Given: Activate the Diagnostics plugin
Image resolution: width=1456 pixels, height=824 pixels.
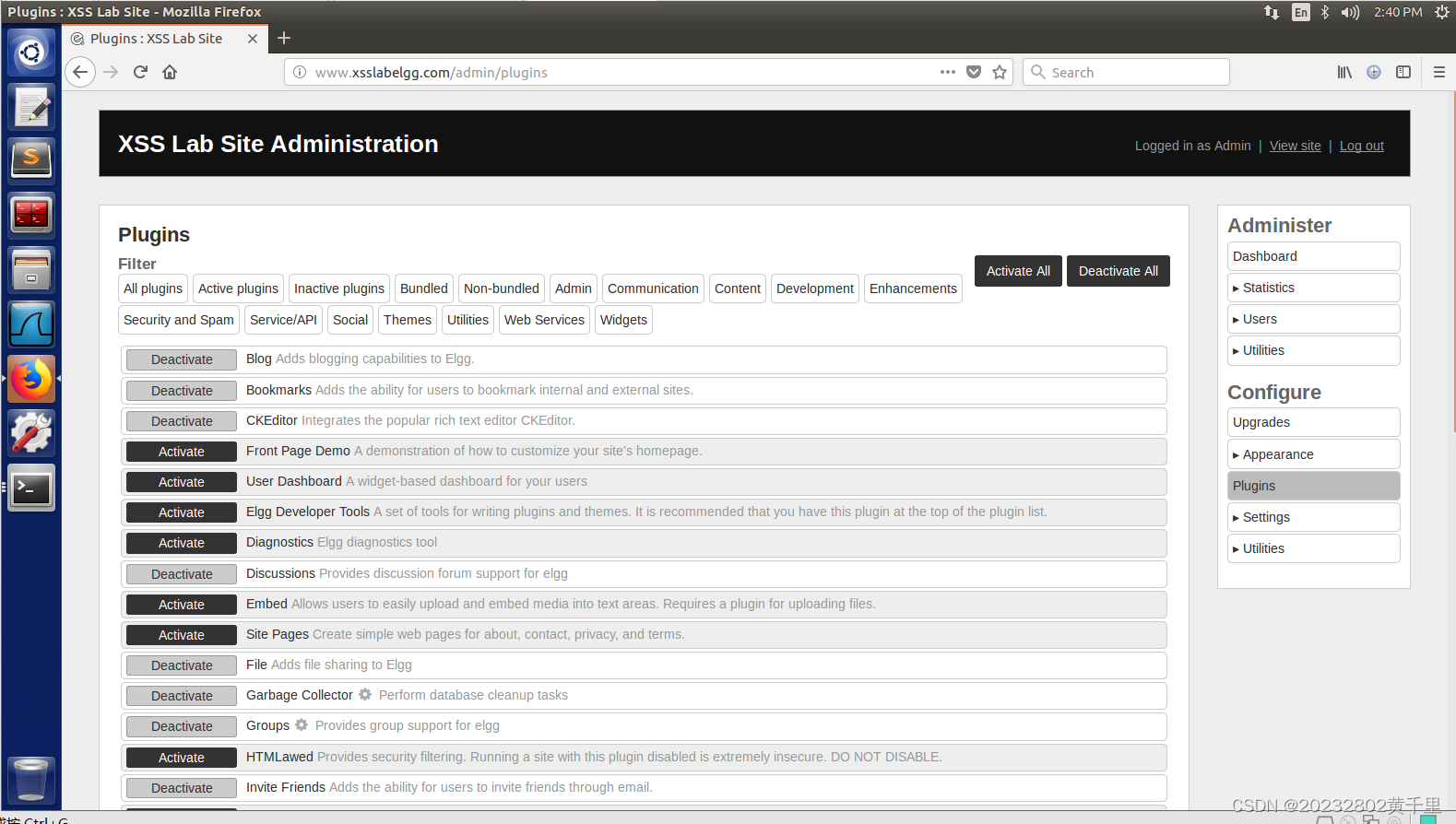Looking at the screenshot, I should (182, 543).
